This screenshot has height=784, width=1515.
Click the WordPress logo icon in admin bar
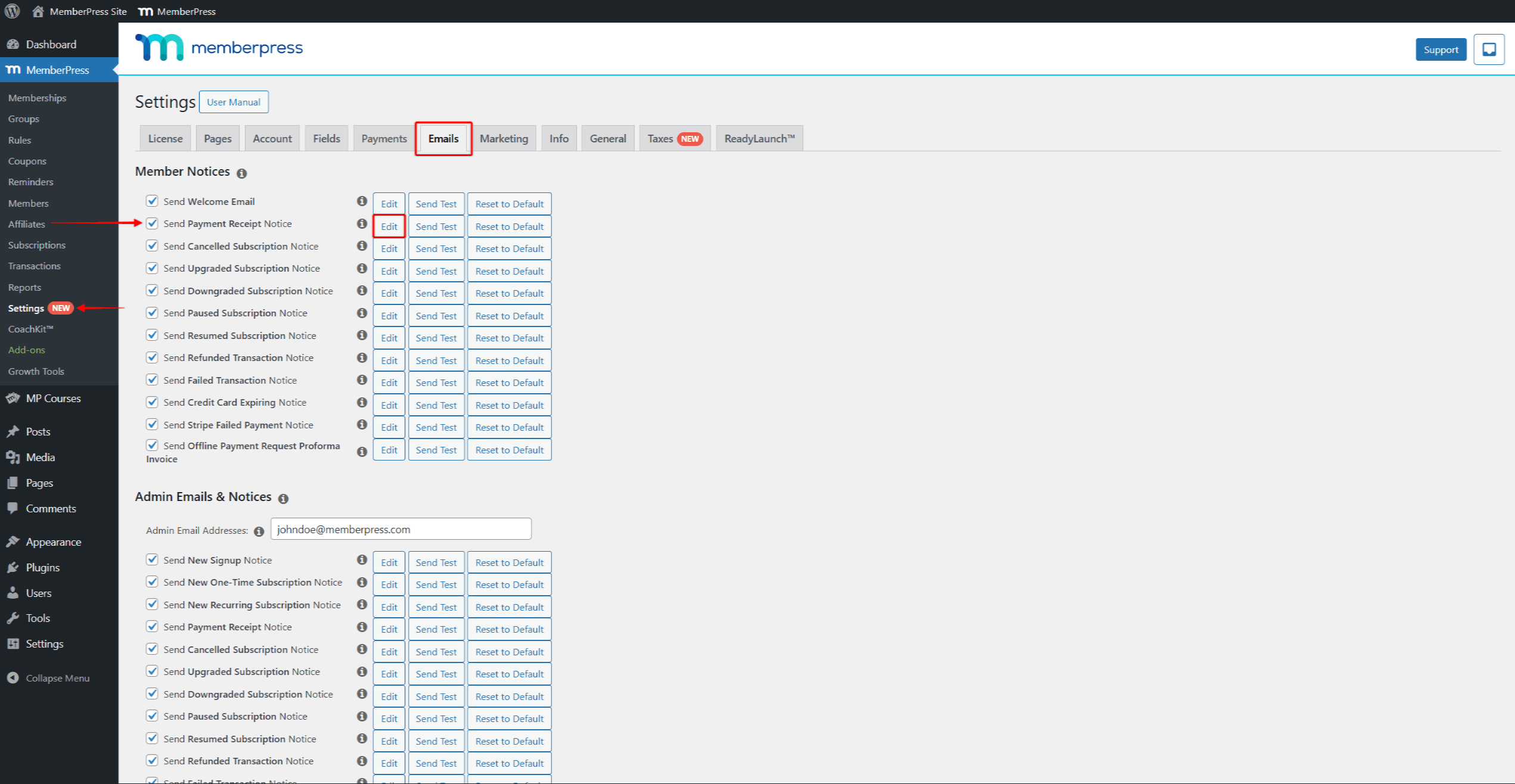(x=12, y=11)
